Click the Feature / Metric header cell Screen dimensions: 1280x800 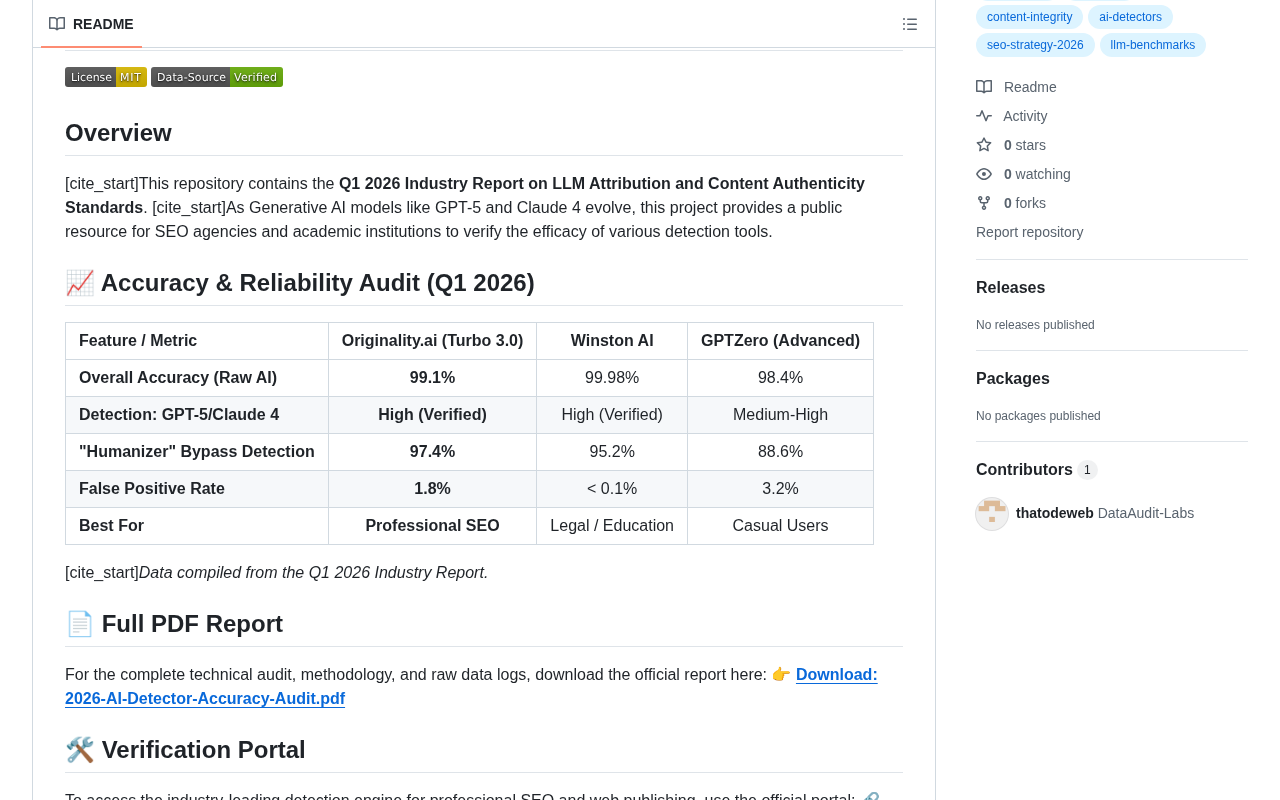(x=197, y=341)
